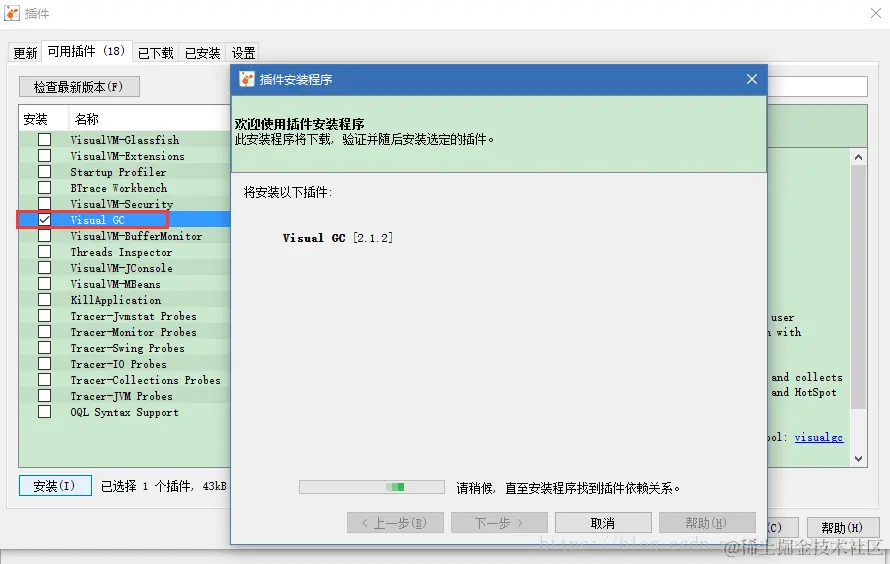Click the description pane scrollbar thumb
The width and height of the screenshot is (890, 564).
pos(858,287)
